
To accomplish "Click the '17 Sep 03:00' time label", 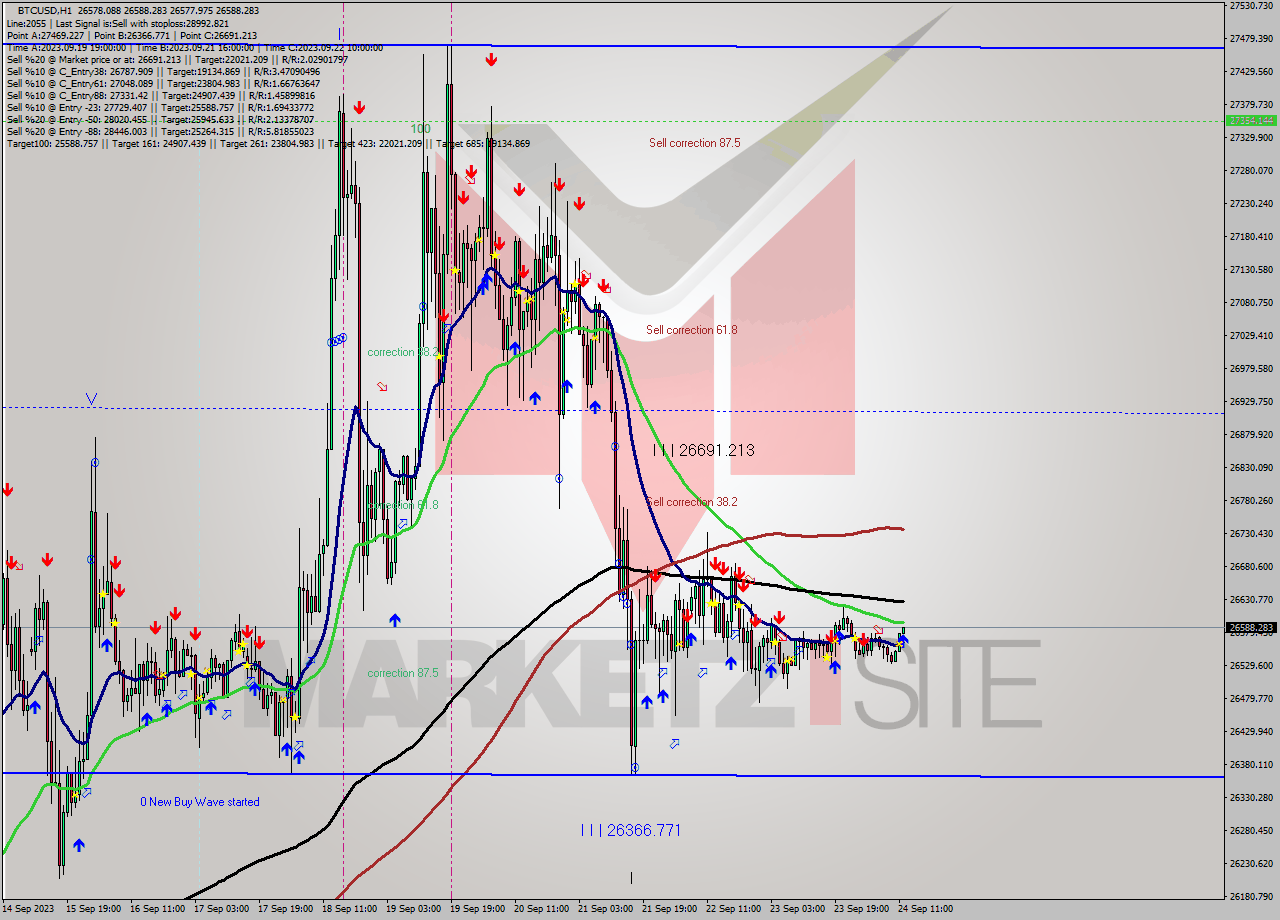I will pyautogui.click(x=221, y=909).
